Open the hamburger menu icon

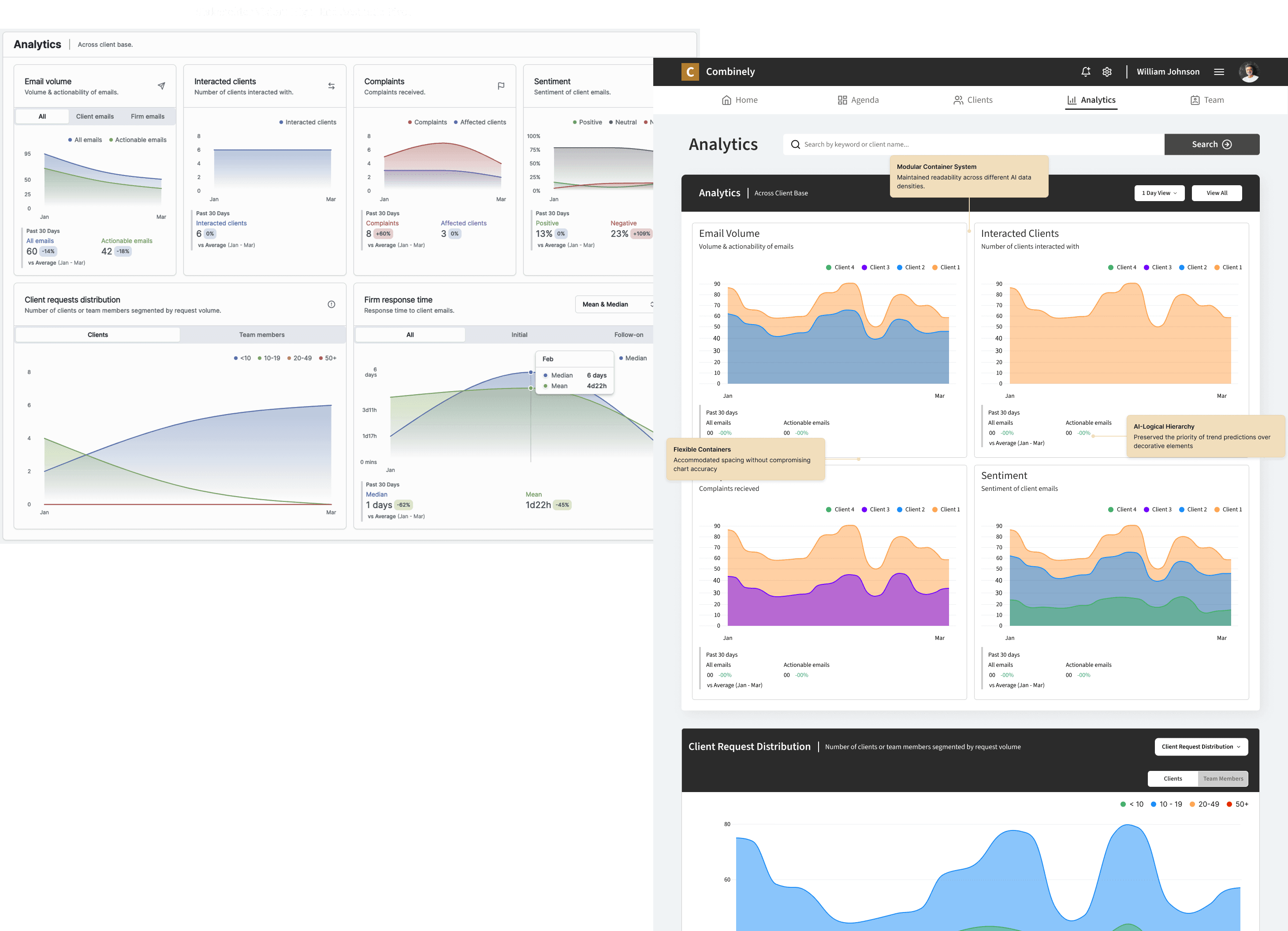[x=1219, y=71]
